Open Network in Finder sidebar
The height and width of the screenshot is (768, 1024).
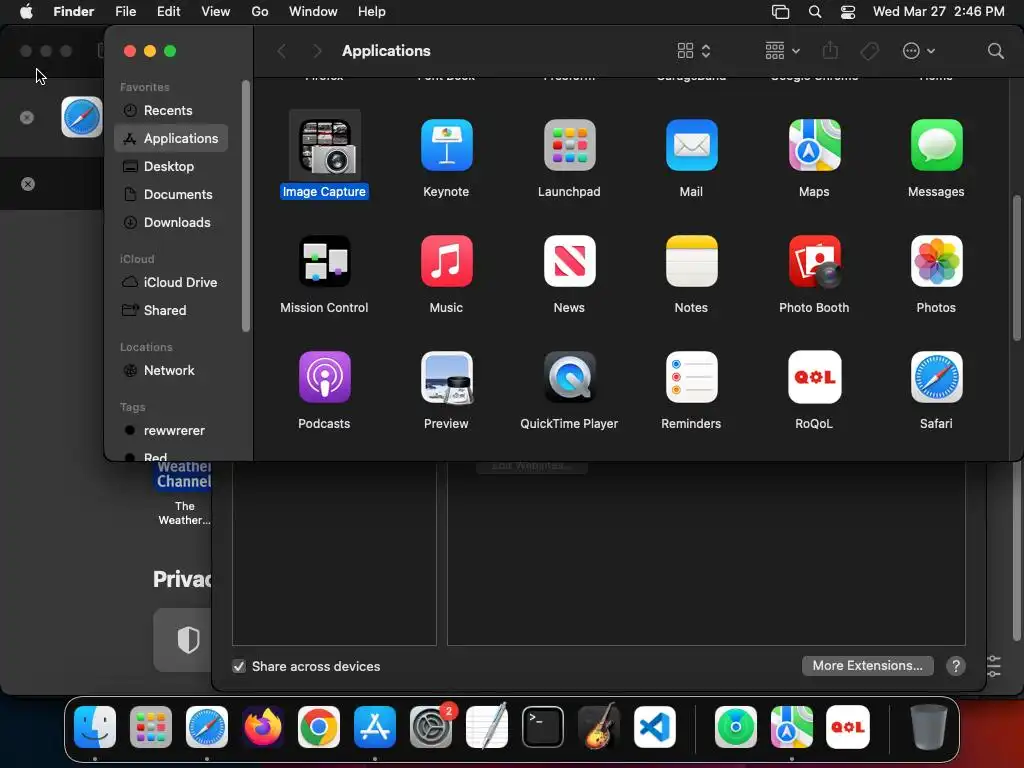(171, 370)
